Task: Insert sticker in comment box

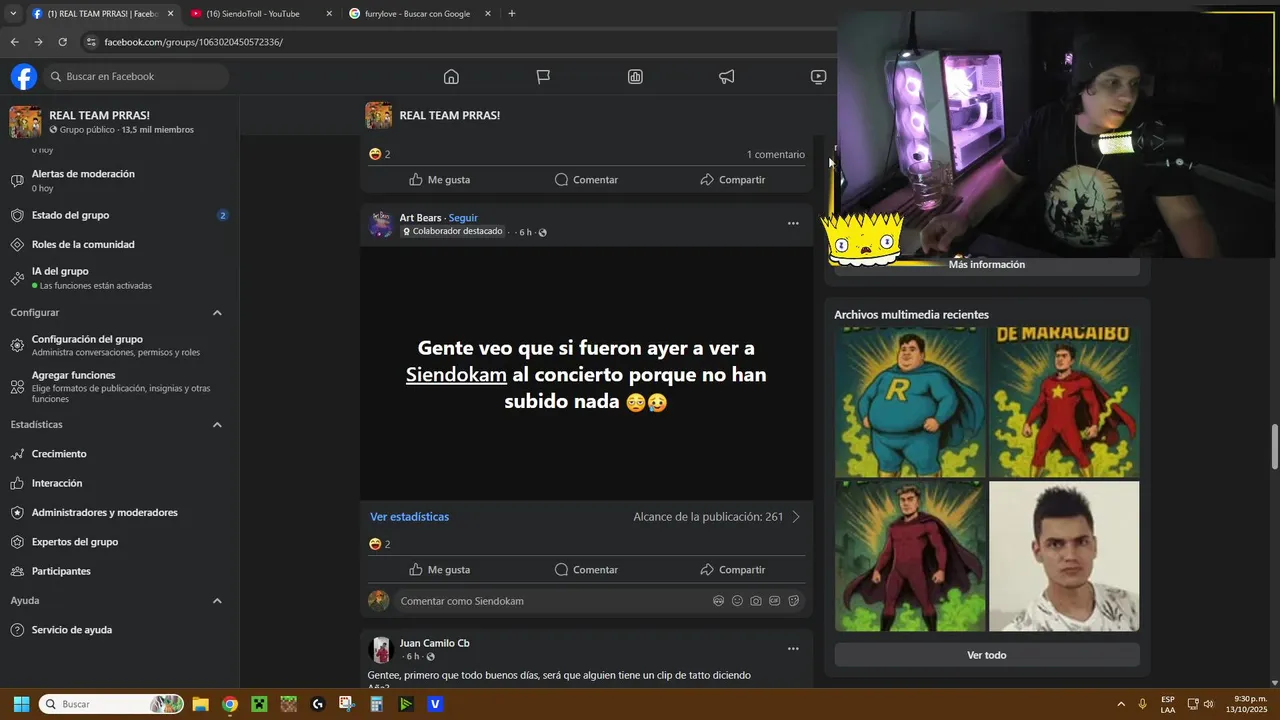Action: [x=794, y=601]
